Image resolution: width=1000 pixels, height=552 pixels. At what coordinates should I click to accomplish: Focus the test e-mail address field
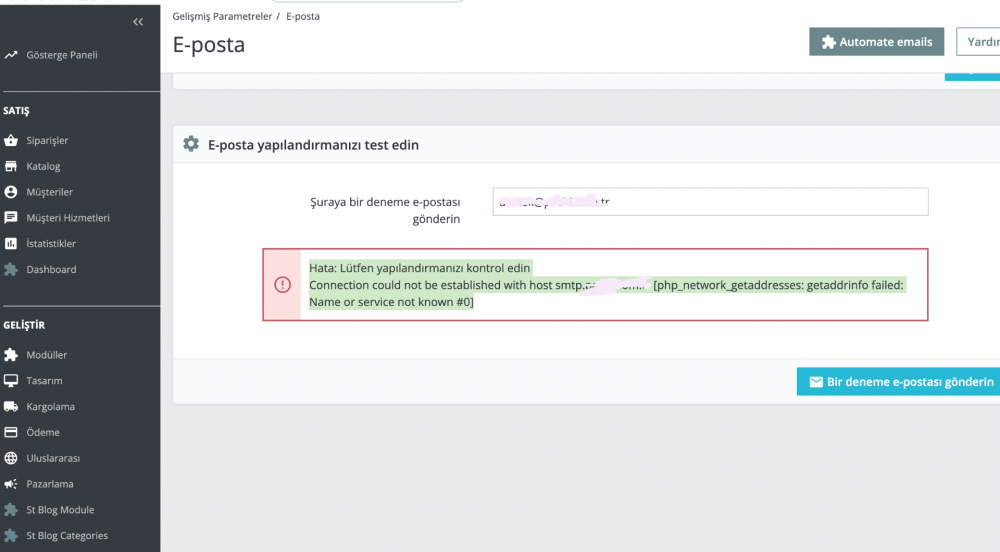pos(710,202)
